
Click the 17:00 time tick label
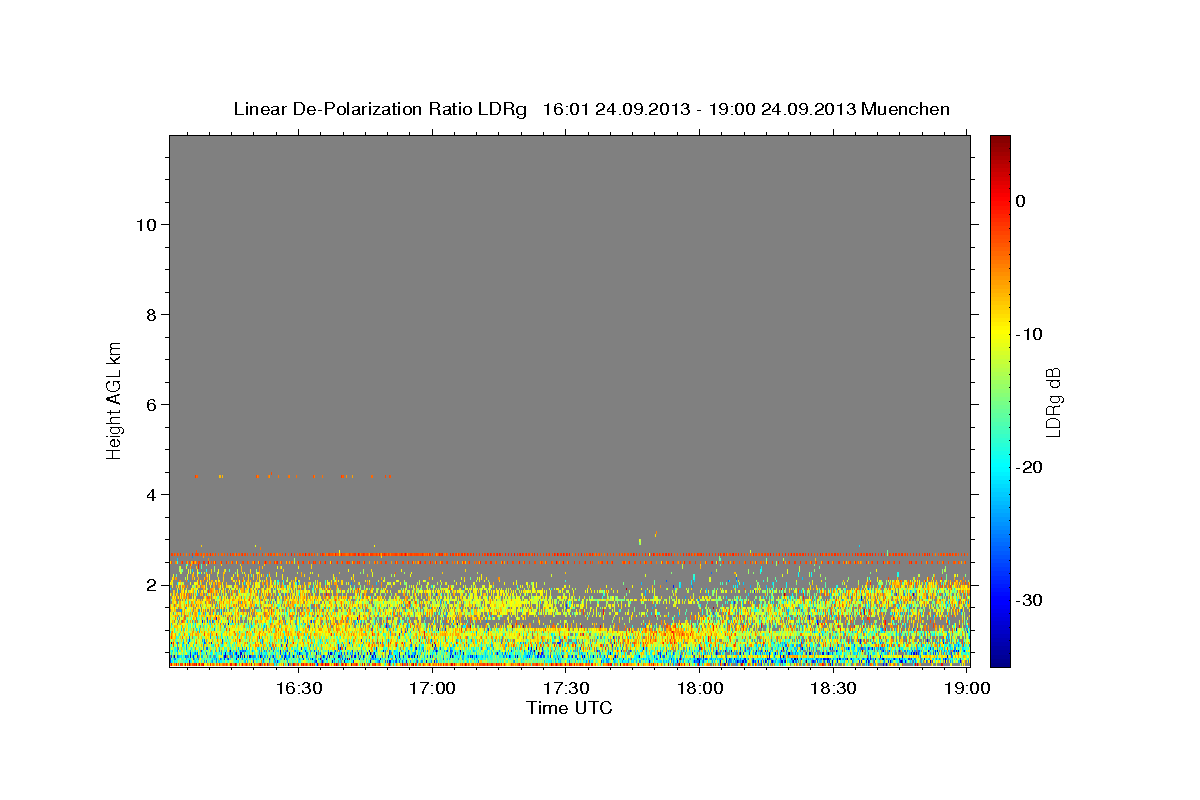coord(433,688)
